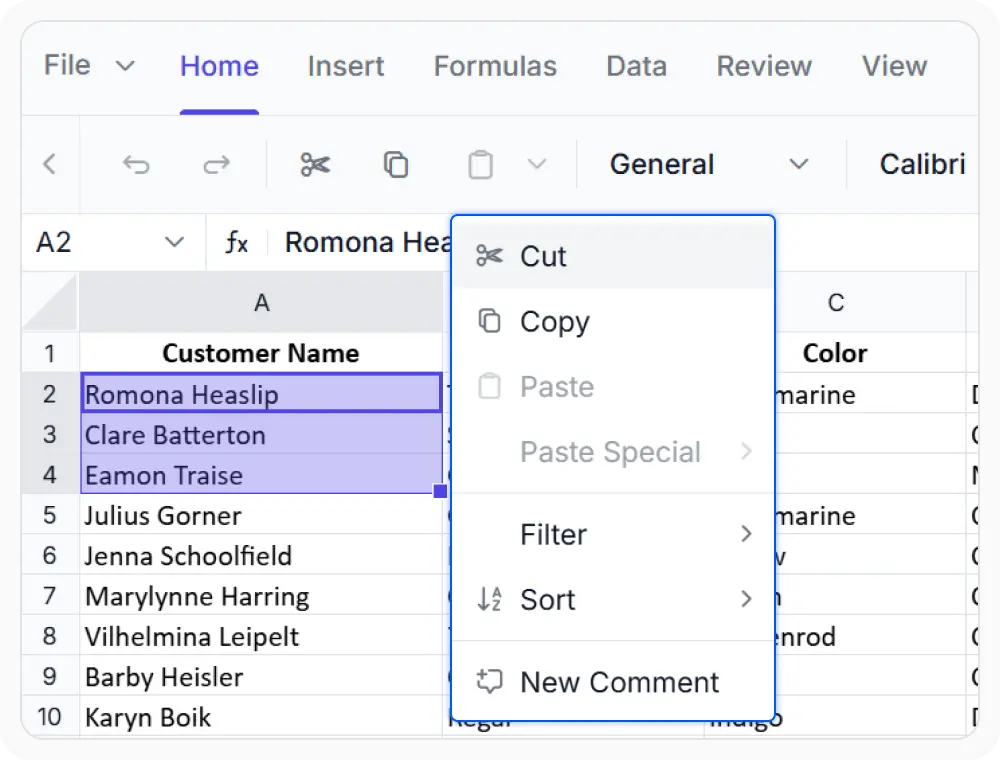Select New Comment in context menu
1000x760 pixels.
point(613,682)
